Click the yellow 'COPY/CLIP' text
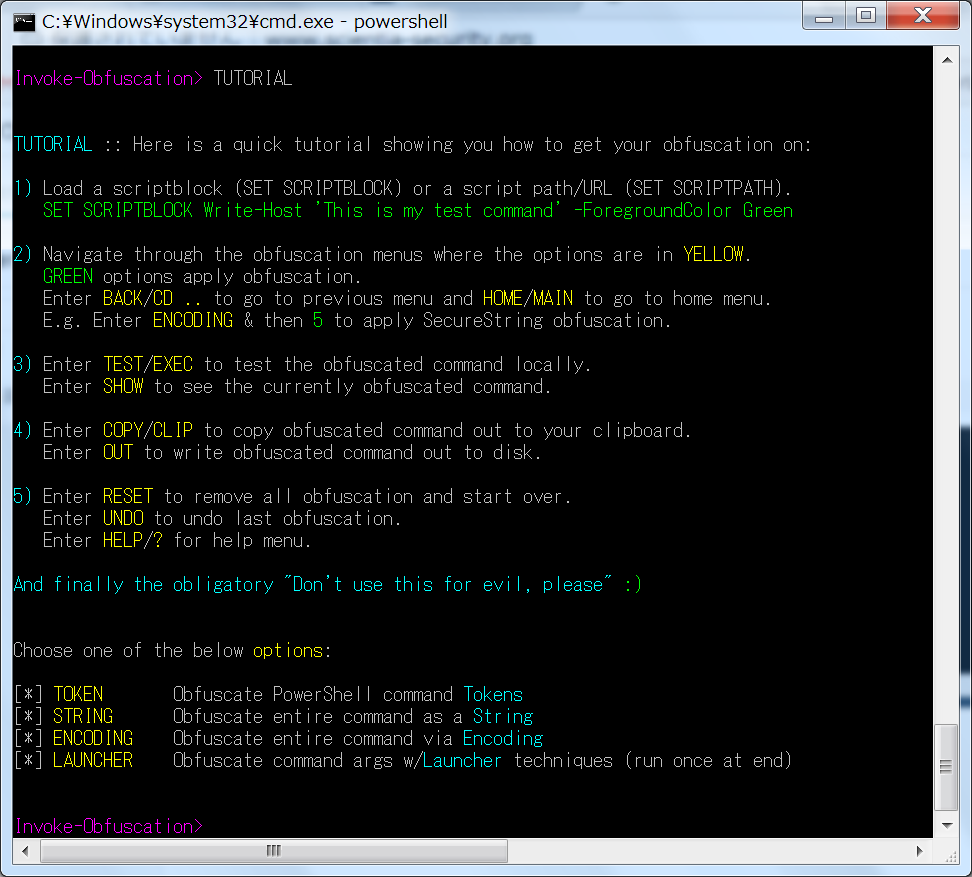Viewport: 972px width, 877px height. click(148, 430)
